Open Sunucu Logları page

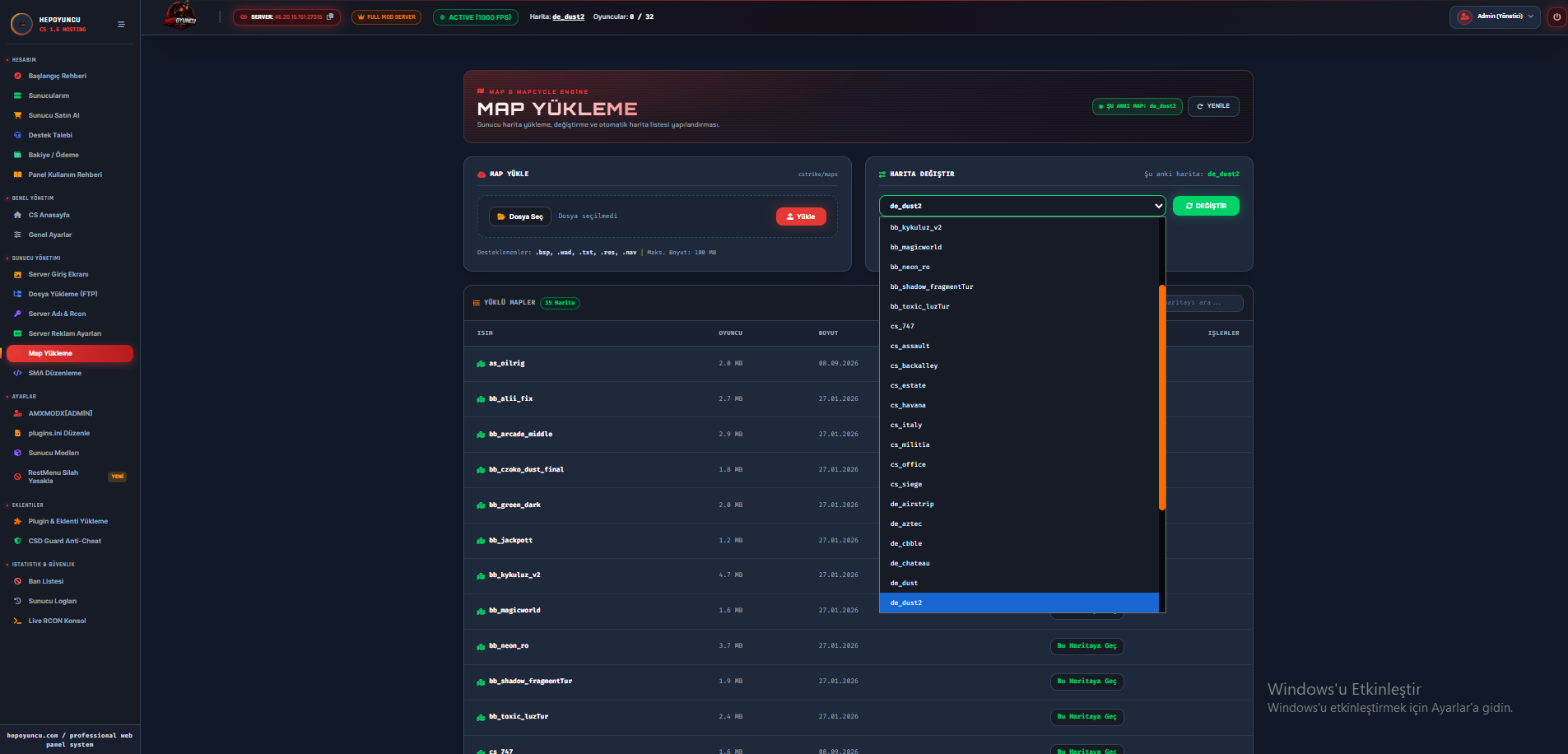click(x=52, y=601)
